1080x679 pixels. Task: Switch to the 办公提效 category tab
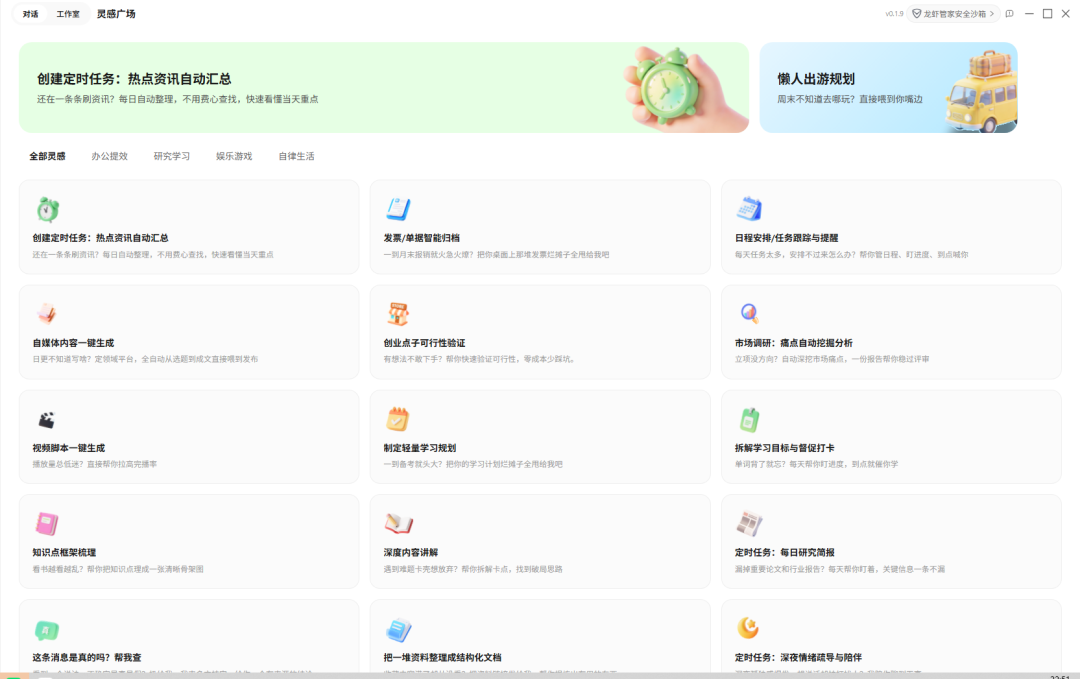[112, 156]
